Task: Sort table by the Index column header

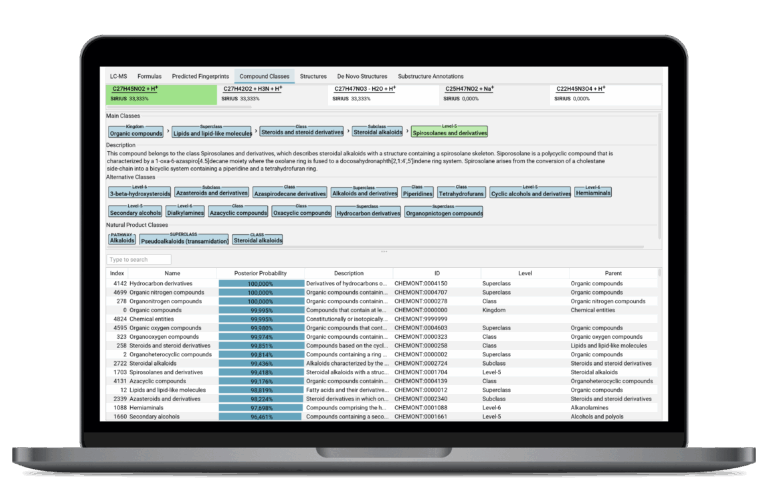Action: click(x=117, y=272)
